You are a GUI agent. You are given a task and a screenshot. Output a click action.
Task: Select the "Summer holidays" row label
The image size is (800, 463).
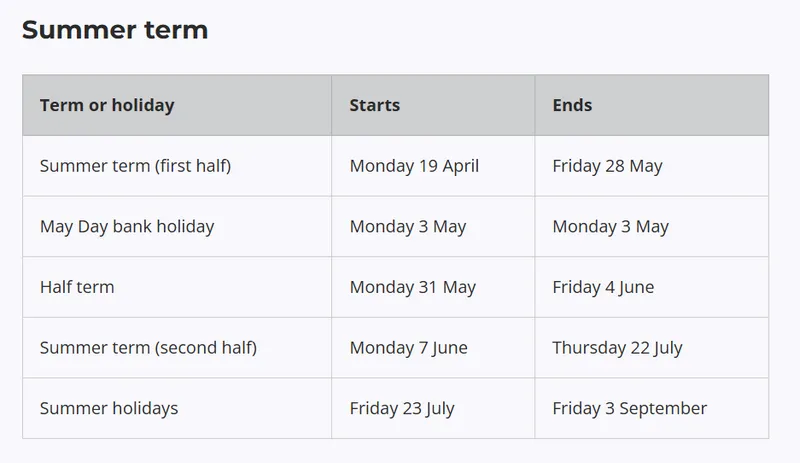pyautogui.click(x=109, y=408)
